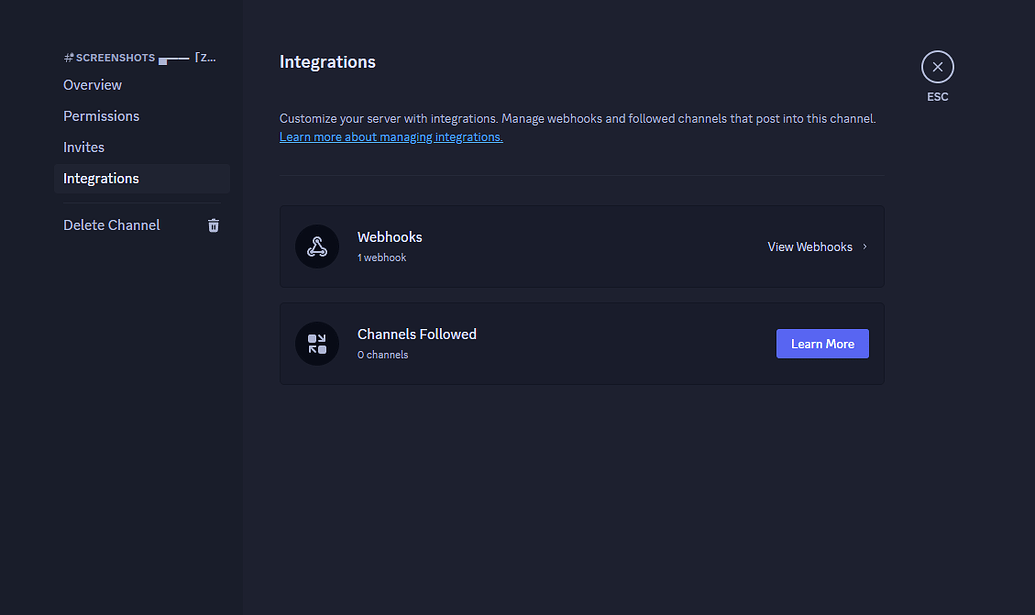Click the 0 channels label under Channels Followed

click(382, 354)
